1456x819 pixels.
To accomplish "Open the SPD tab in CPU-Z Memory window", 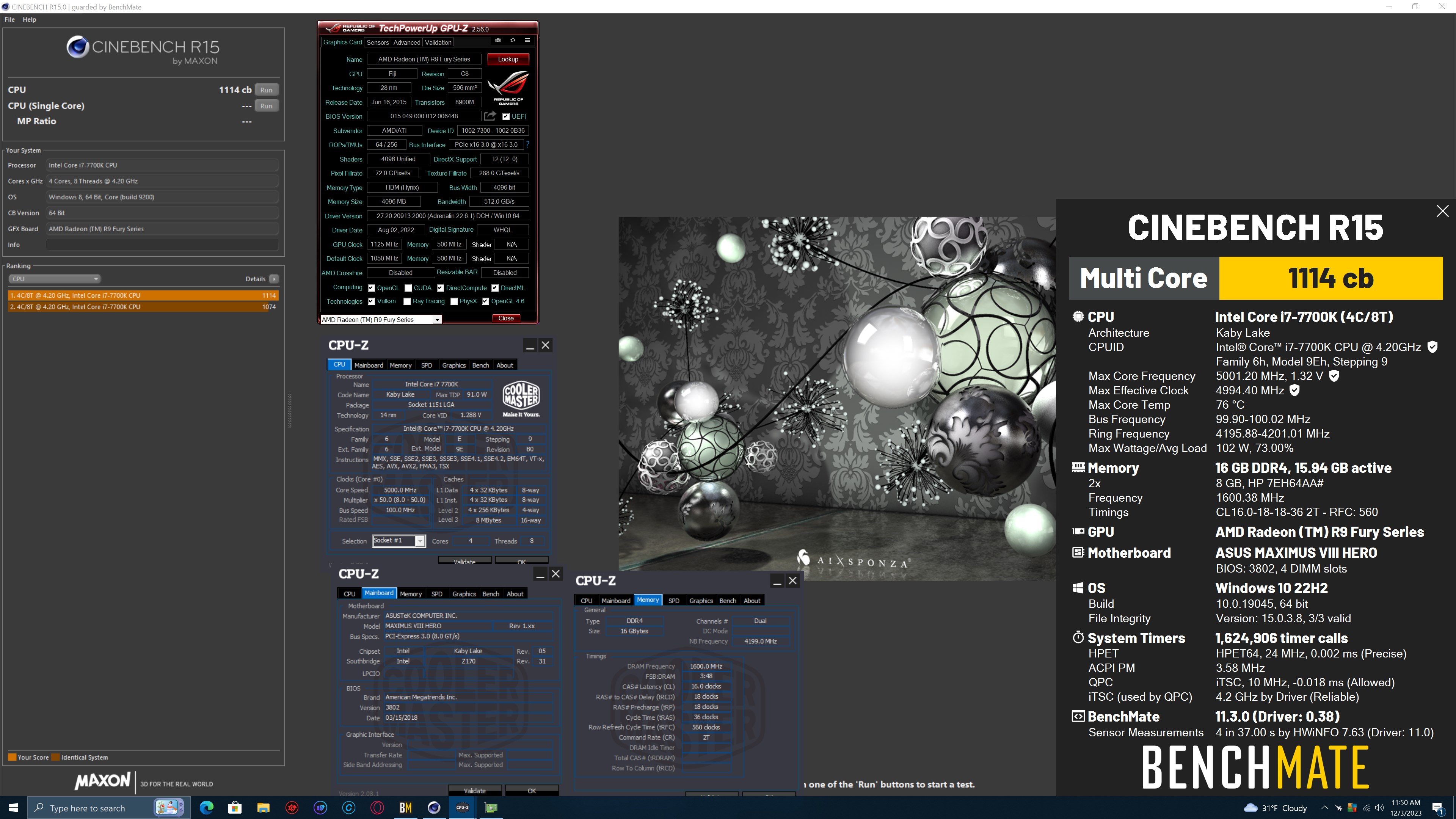I will 674,600.
